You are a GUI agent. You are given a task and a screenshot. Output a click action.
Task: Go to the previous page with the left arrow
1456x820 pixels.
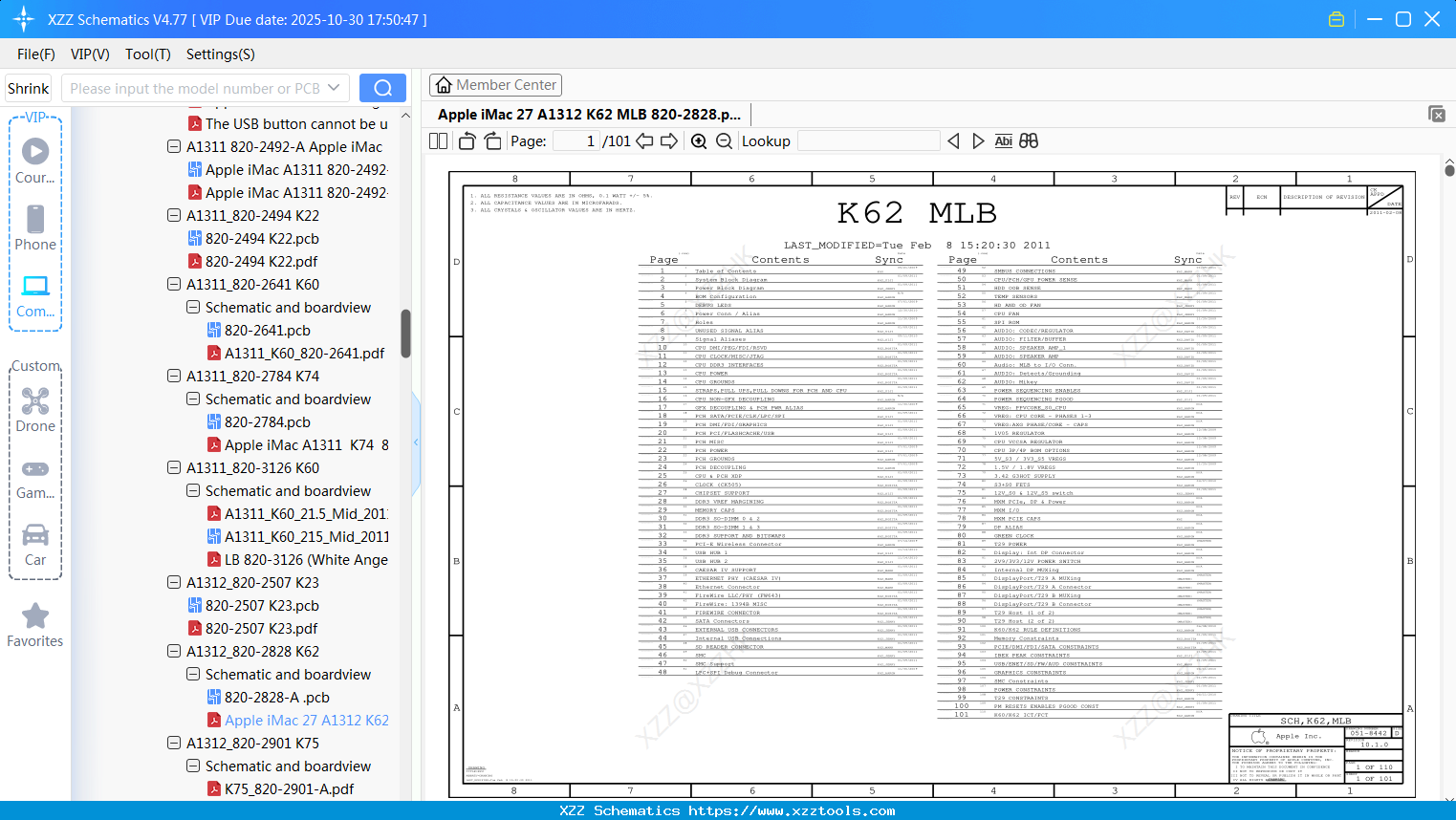click(x=644, y=141)
